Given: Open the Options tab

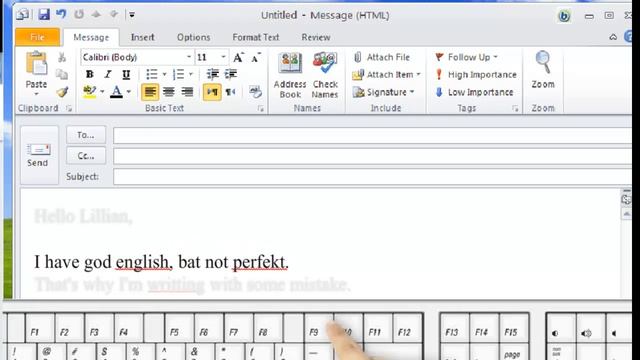Looking at the screenshot, I should pos(193,37).
